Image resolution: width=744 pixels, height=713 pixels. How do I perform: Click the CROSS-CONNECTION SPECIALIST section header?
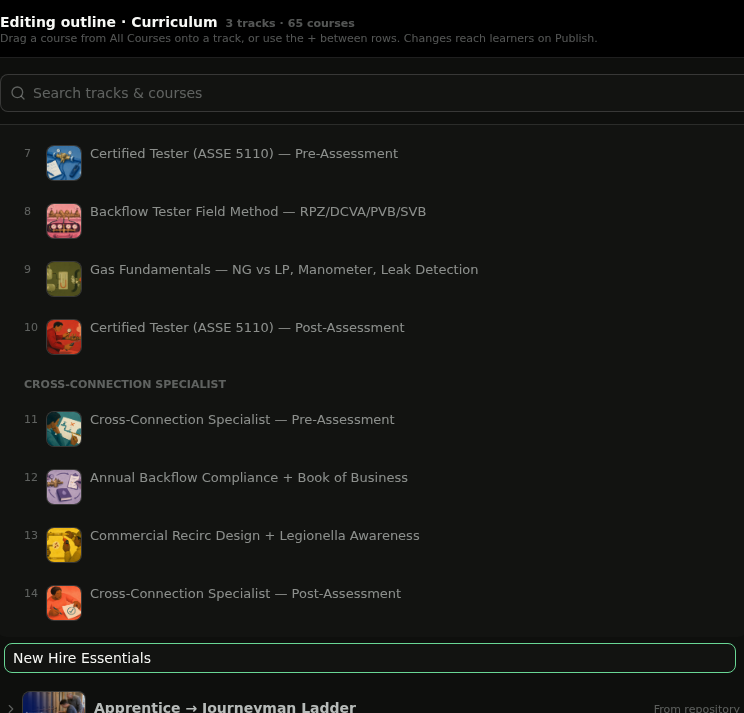pyautogui.click(x=125, y=384)
